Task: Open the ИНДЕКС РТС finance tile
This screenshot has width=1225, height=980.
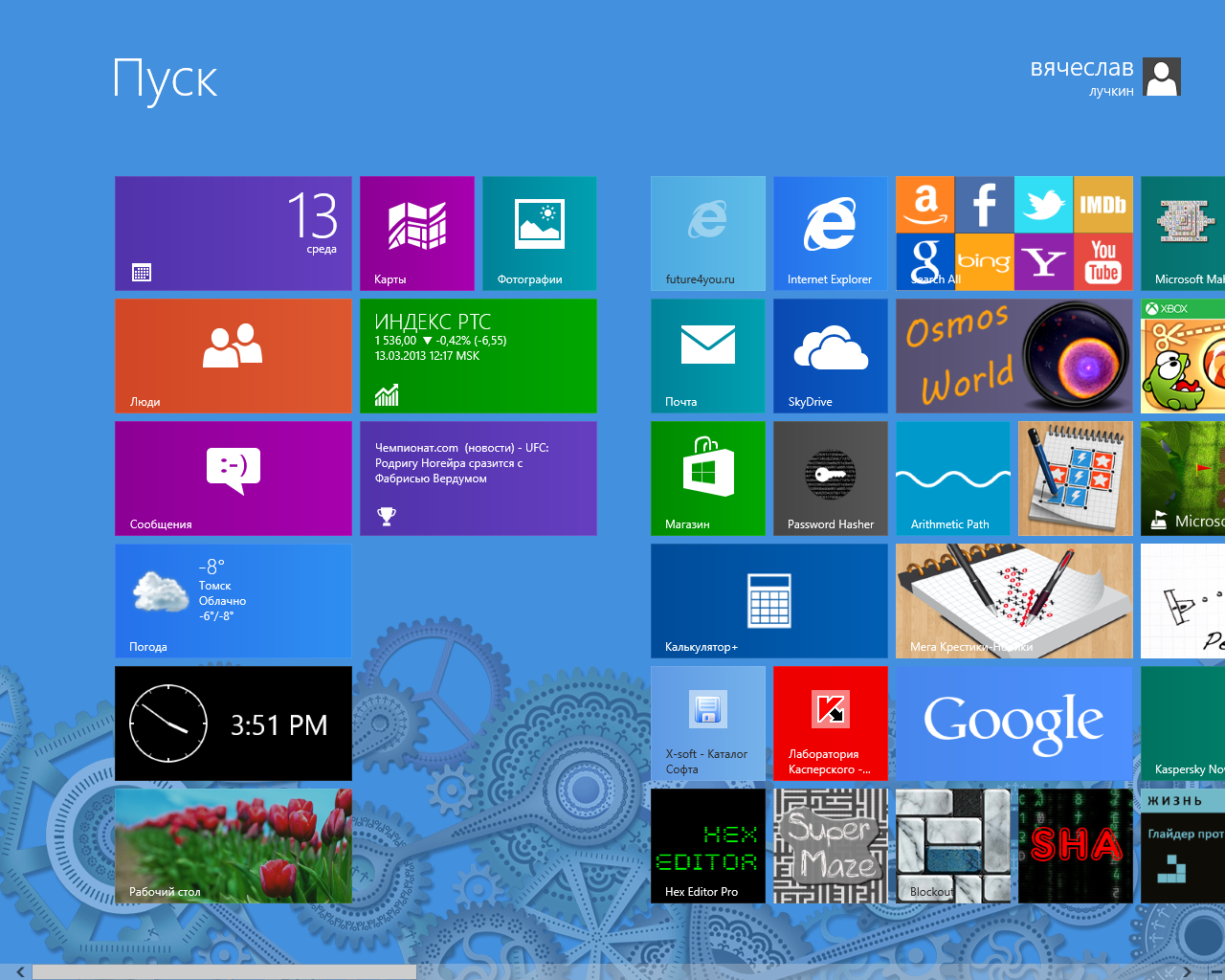Action: coord(479,356)
